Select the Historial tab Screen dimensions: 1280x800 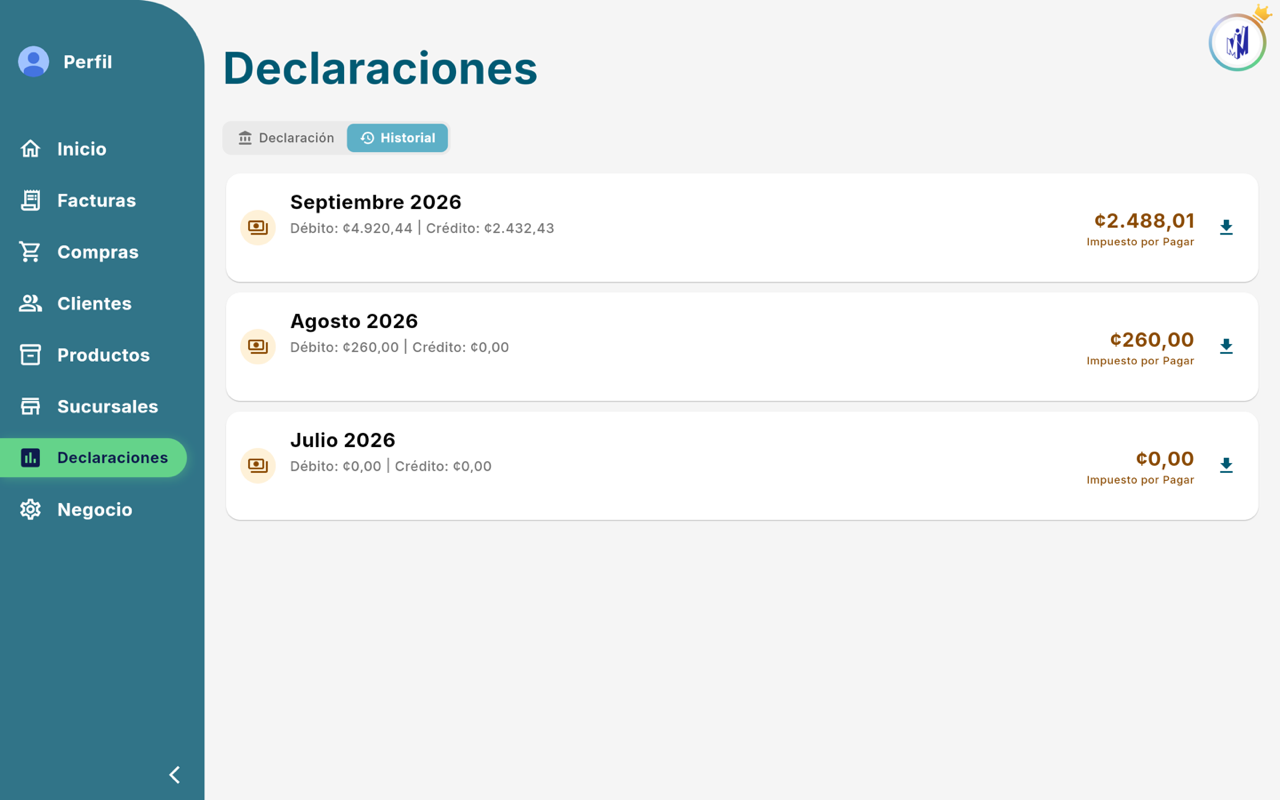[398, 138]
